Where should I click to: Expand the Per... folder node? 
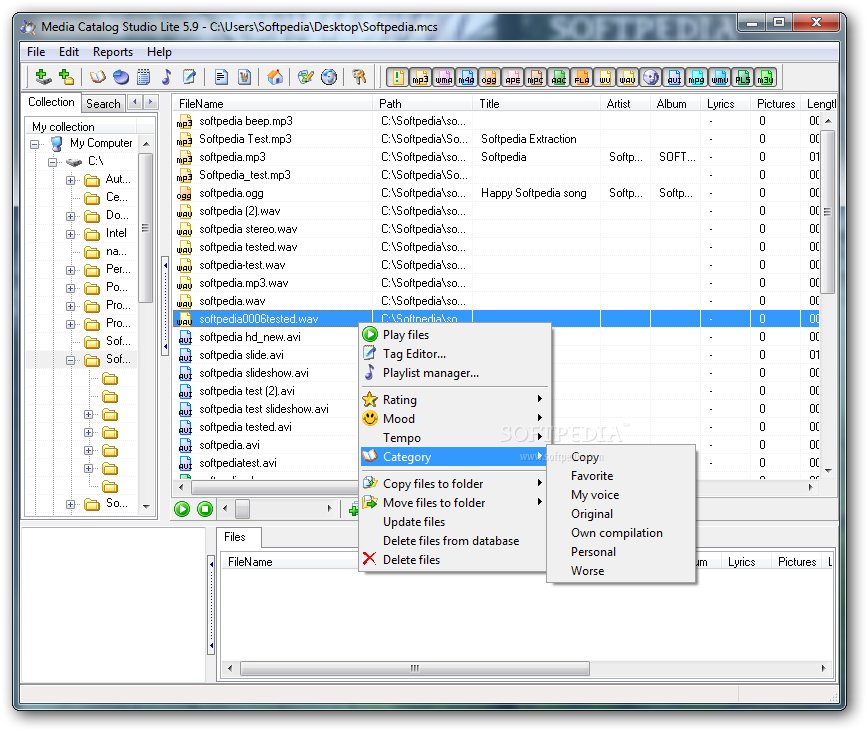(70, 270)
